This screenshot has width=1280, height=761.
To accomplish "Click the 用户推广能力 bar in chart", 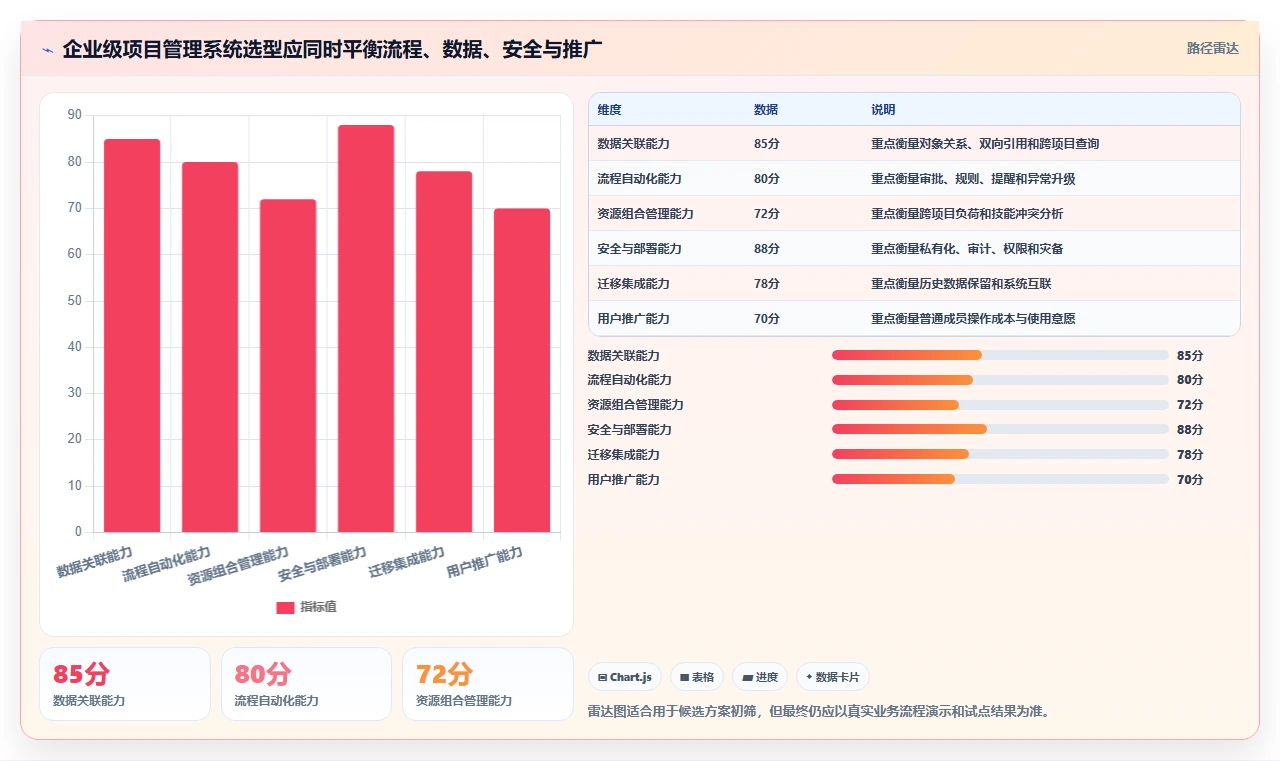I will pos(522,370).
